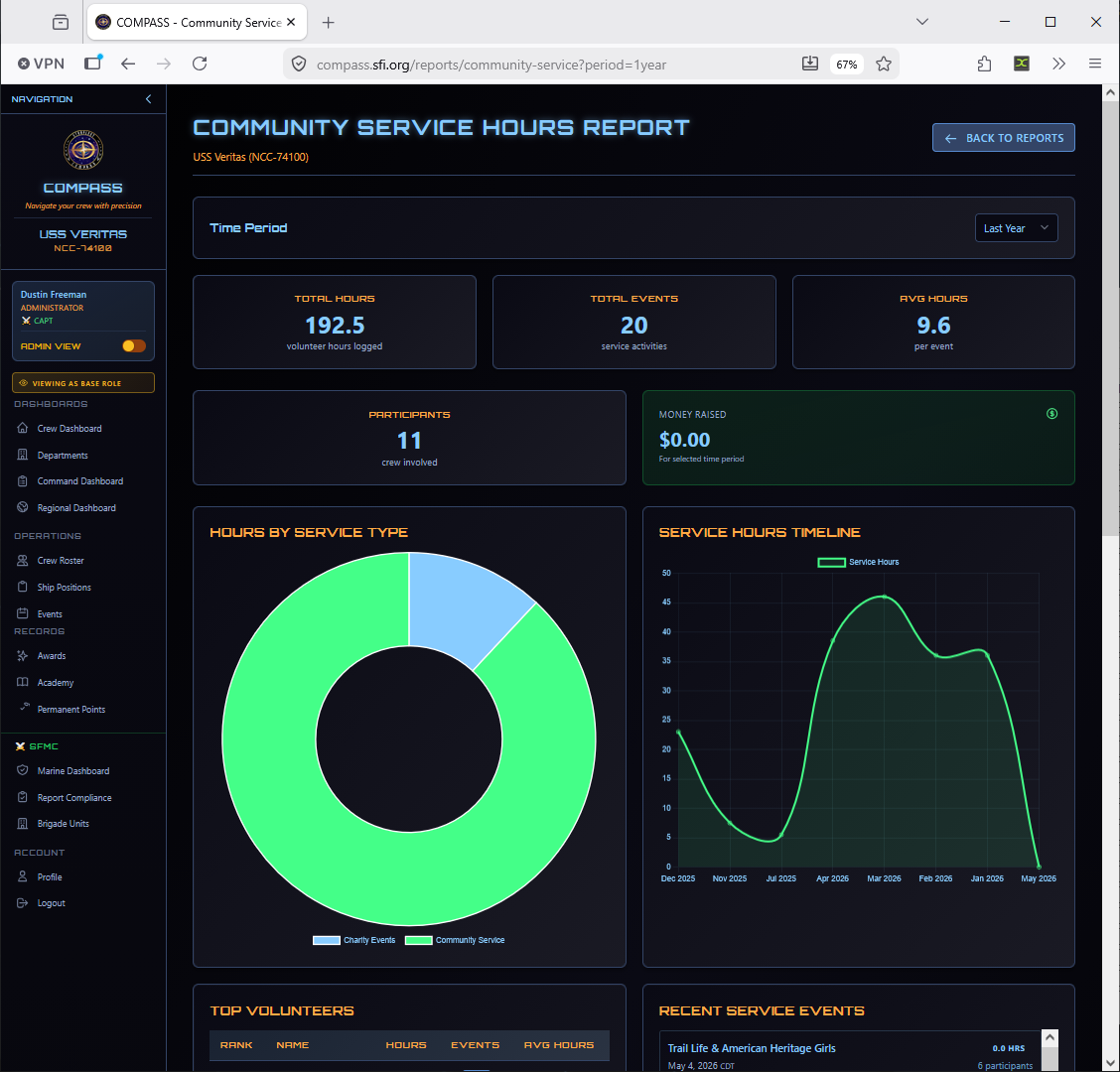
Task: Click the main page vertical scrollbar thumb
Action: pos(1110,319)
